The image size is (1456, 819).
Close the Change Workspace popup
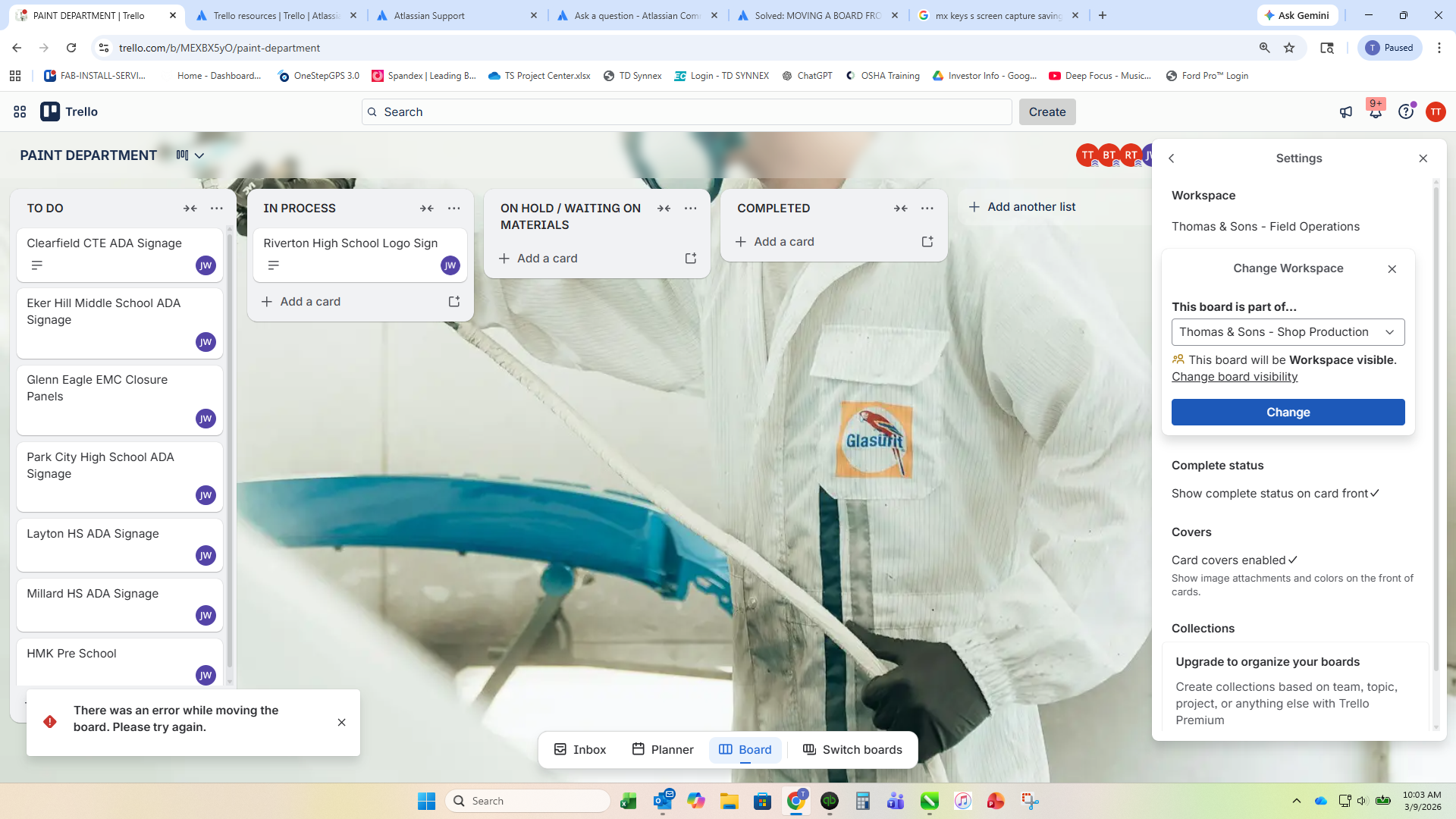(1392, 269)
